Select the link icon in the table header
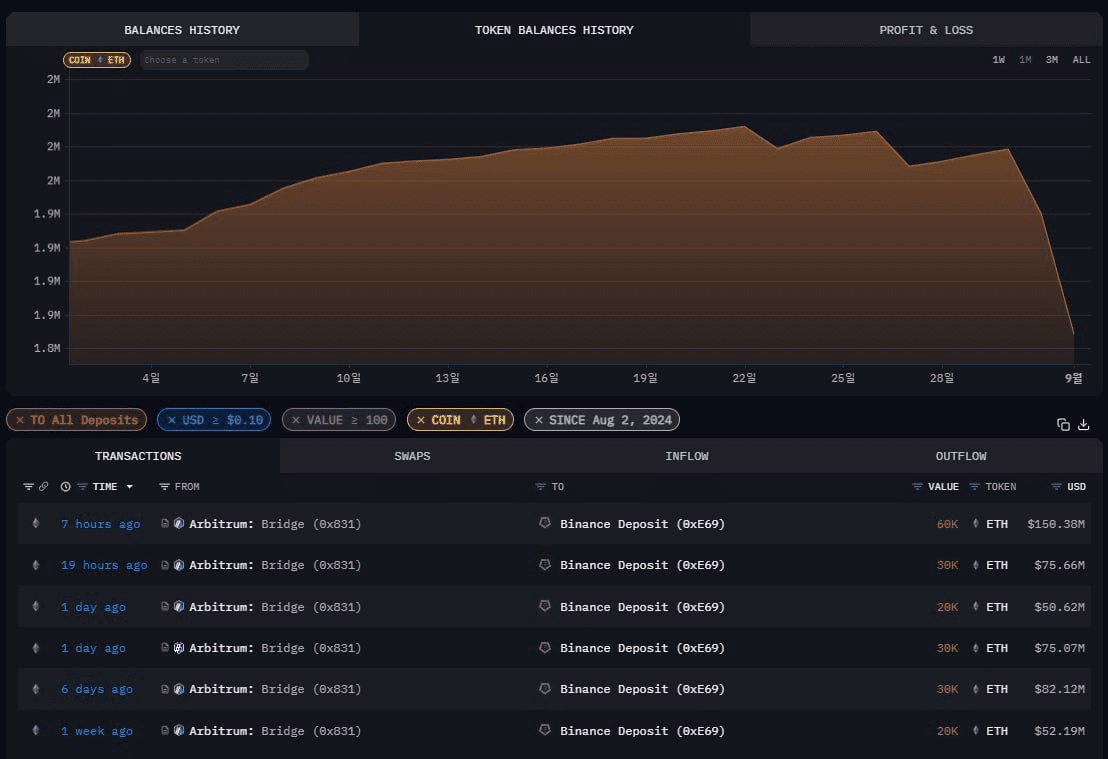 click(x=43, y=486)
